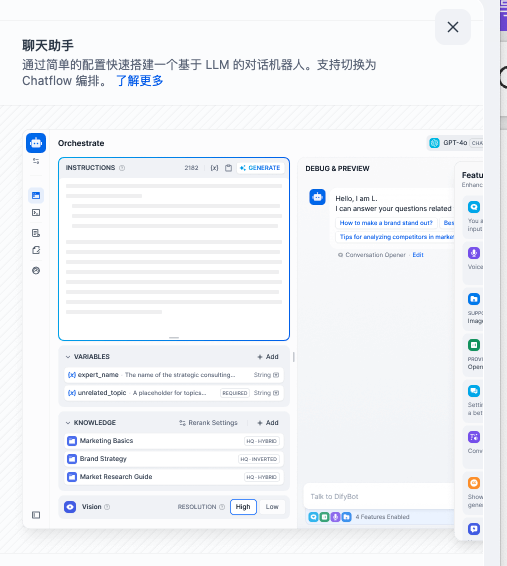Viewport: 507px width, 566px height.
Task: Click the orange Show feature icon
Action: [x=474, y=483]
